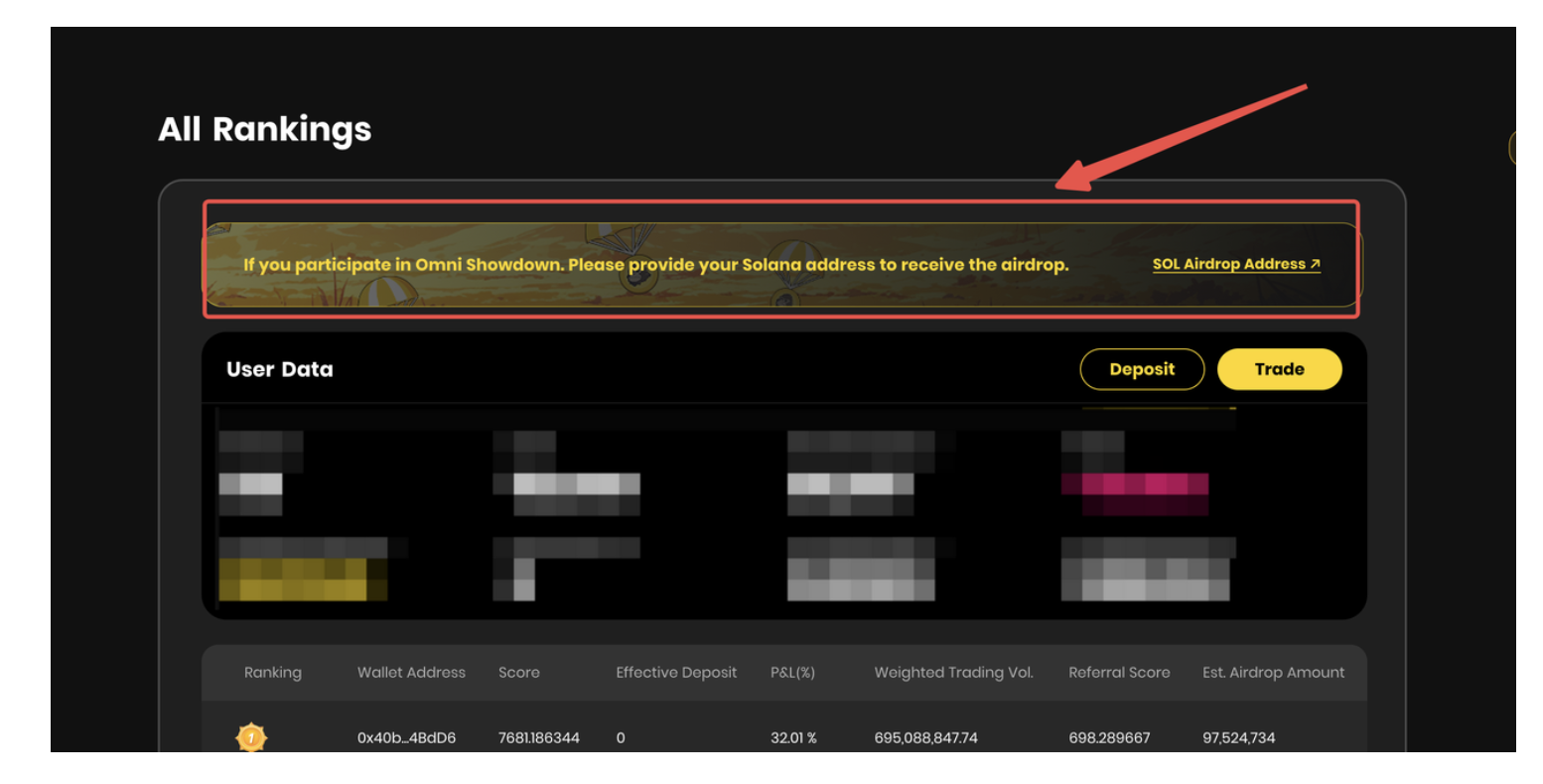Click the yellow Trade button

point(1279,369)
